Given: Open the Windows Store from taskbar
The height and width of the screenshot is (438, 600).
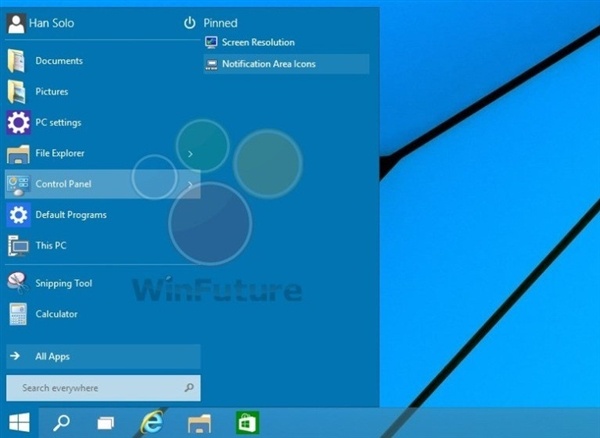Looking at the screenshot, I should click(248, 423).
